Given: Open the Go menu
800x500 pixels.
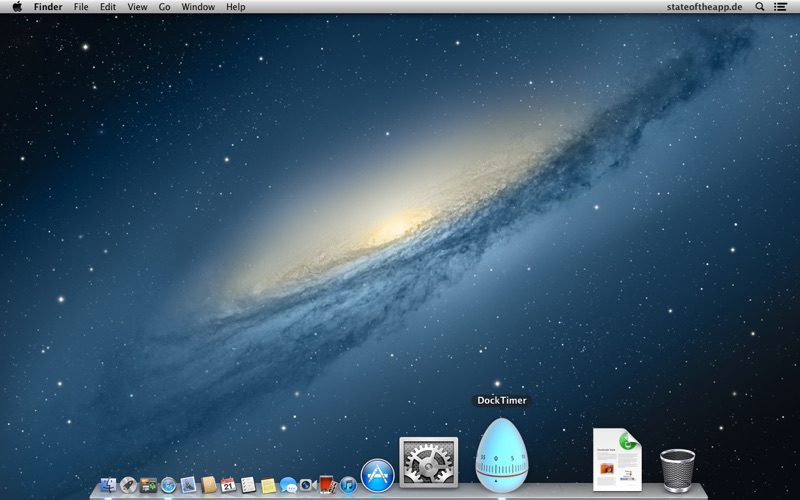Looking at the screenshot, I should point(164,7).
